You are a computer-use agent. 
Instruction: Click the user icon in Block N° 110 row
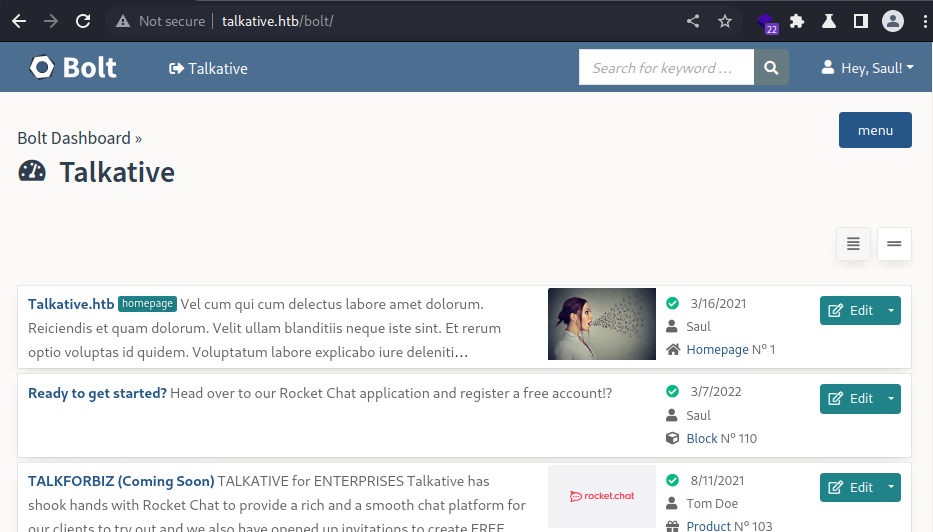[x=672, y=415]
